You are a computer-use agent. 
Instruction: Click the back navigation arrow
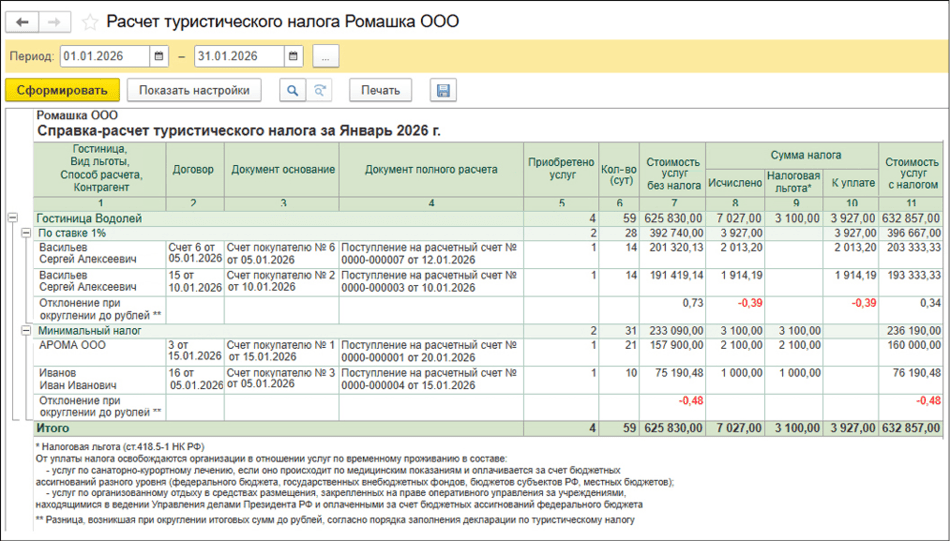(22, 21)
